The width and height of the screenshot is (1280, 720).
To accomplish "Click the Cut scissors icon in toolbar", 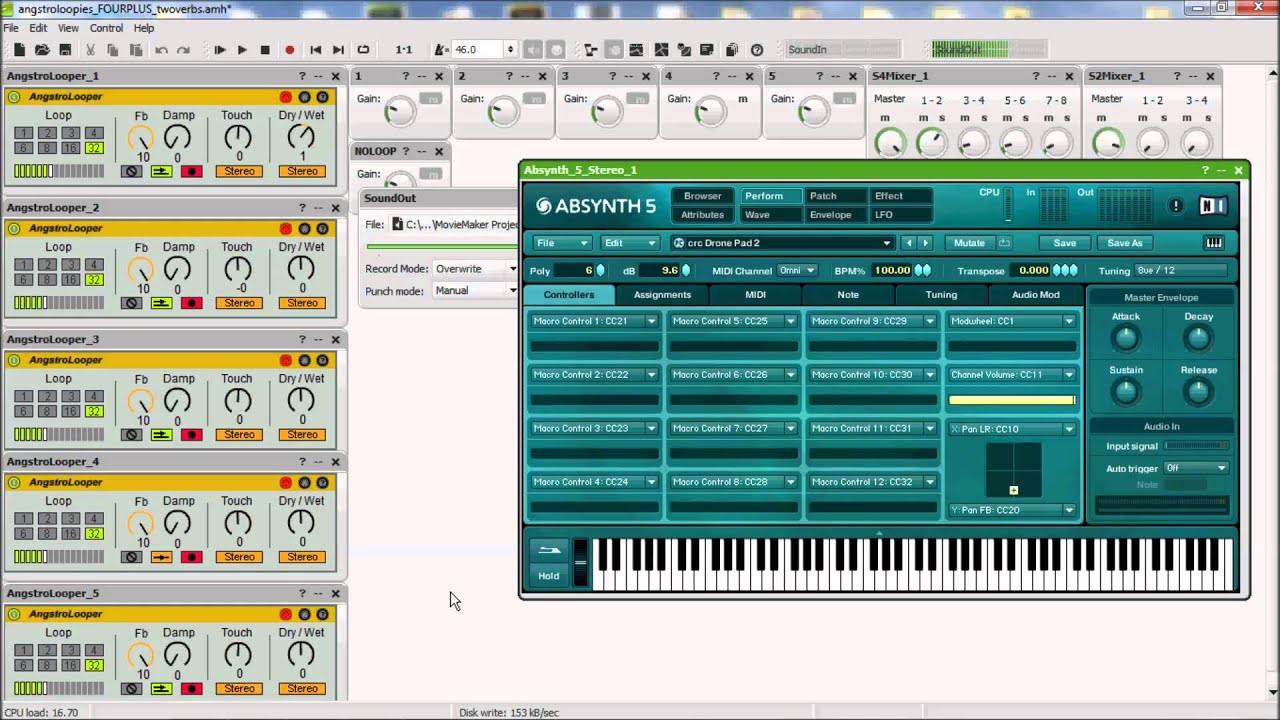I will pyautogui.click(x=91, y=50).
